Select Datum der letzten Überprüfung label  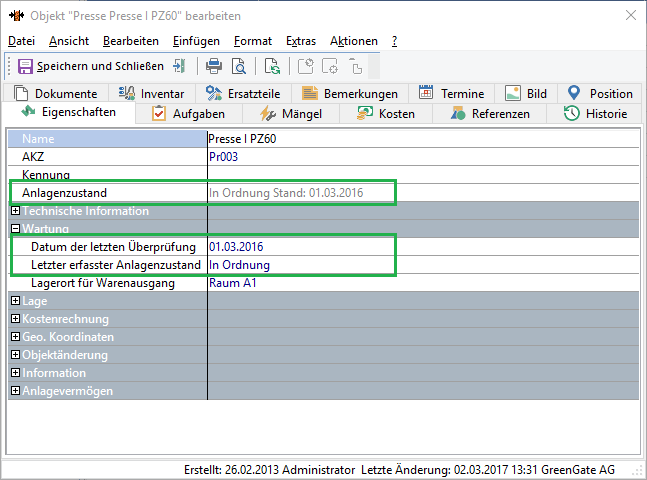pyautogui.click(x=113, y=247)
